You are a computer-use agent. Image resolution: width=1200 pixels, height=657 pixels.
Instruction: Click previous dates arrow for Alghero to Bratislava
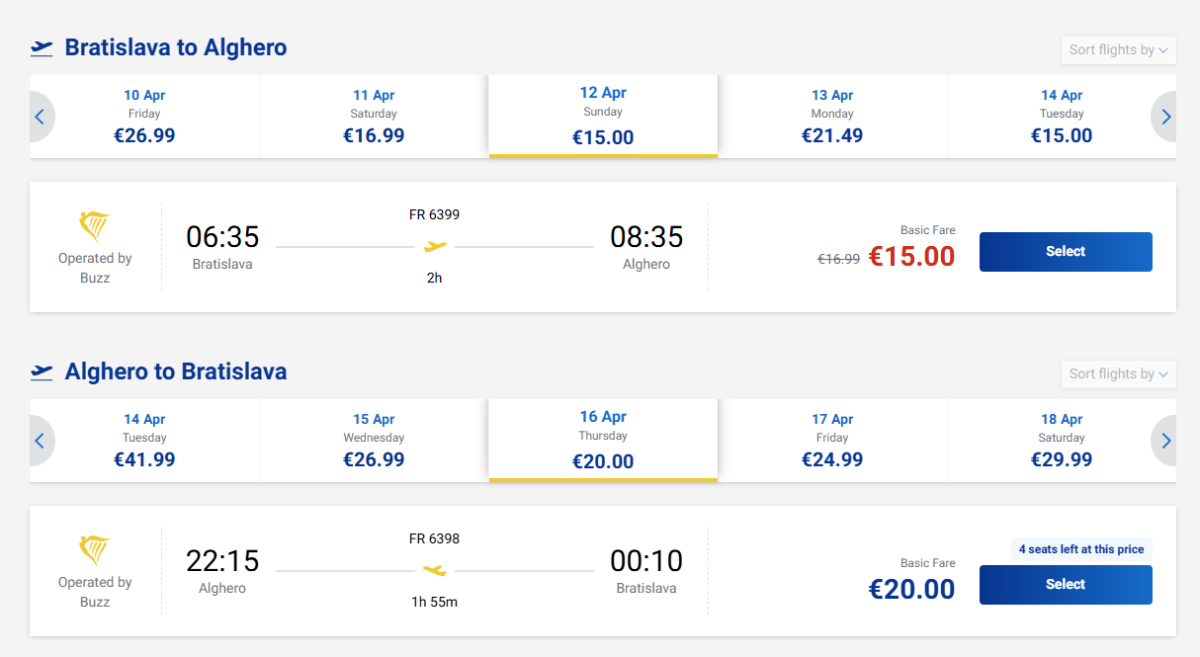(x=40, y=441)
